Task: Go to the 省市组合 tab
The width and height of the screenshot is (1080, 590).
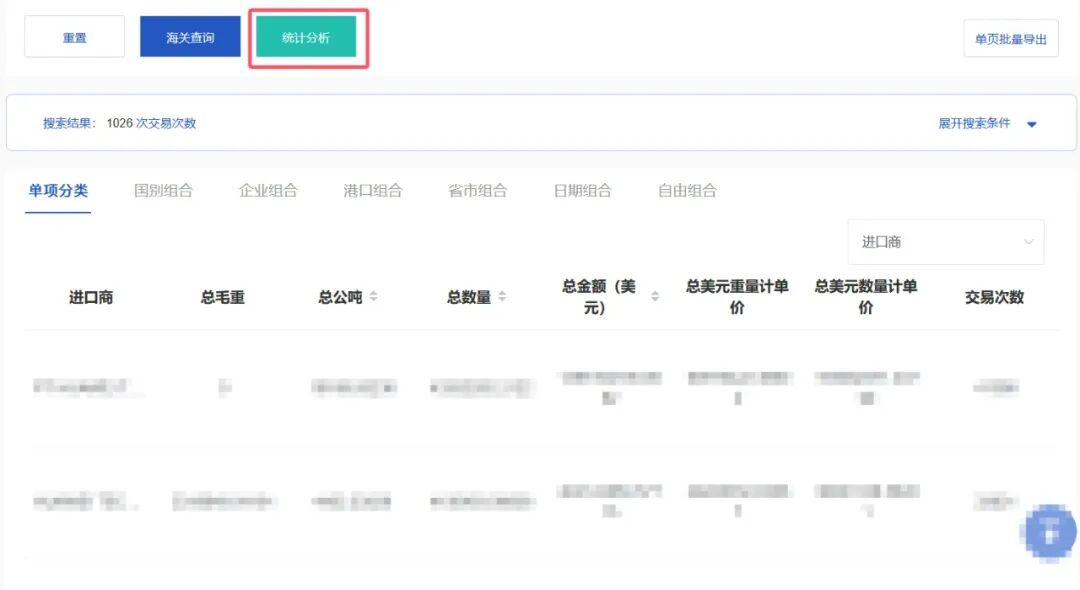Action: click(477, 190)
